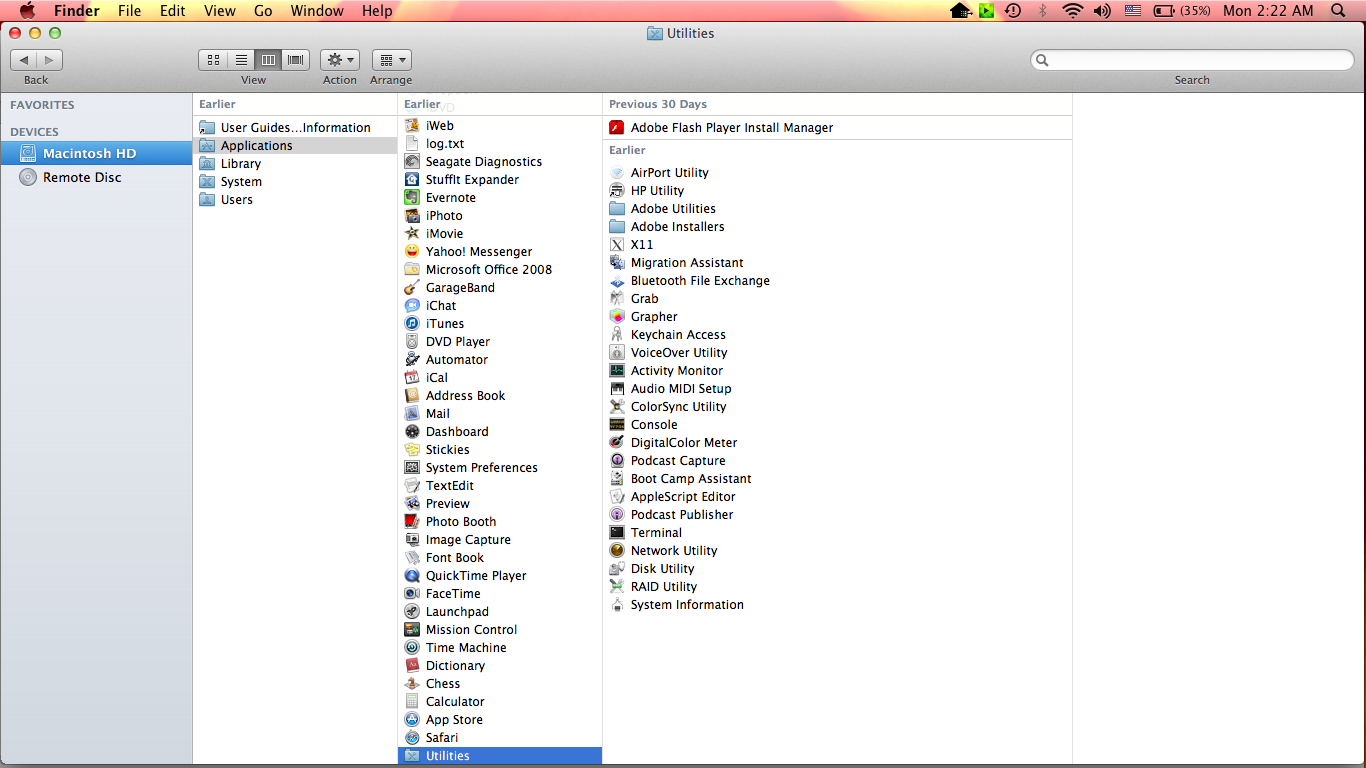Click the Finder search field
The width and height of the screenshot is (1366, 768).
(1192, 60)
